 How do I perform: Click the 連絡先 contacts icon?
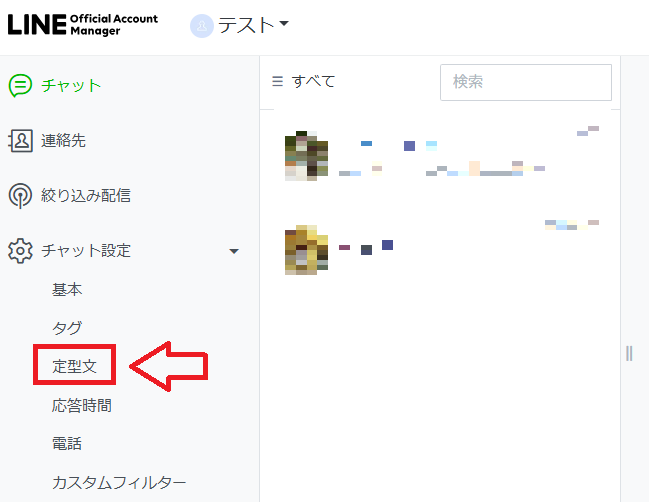coord(20,141)
